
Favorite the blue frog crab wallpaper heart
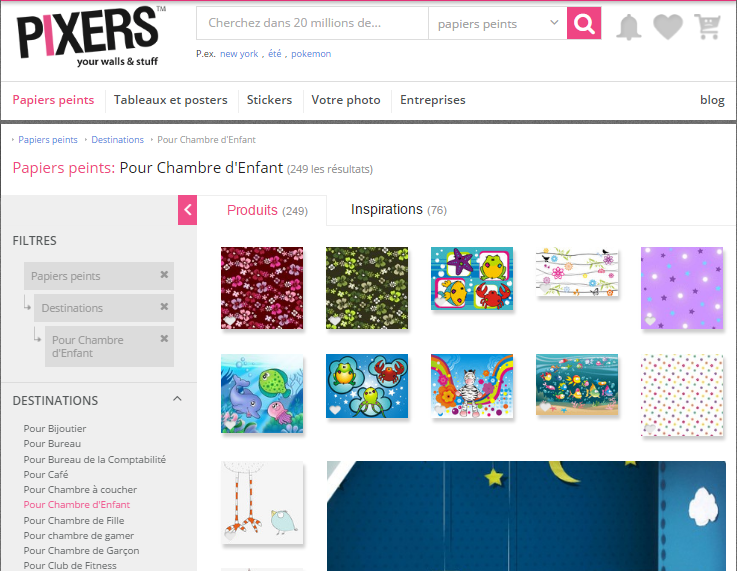334,410
